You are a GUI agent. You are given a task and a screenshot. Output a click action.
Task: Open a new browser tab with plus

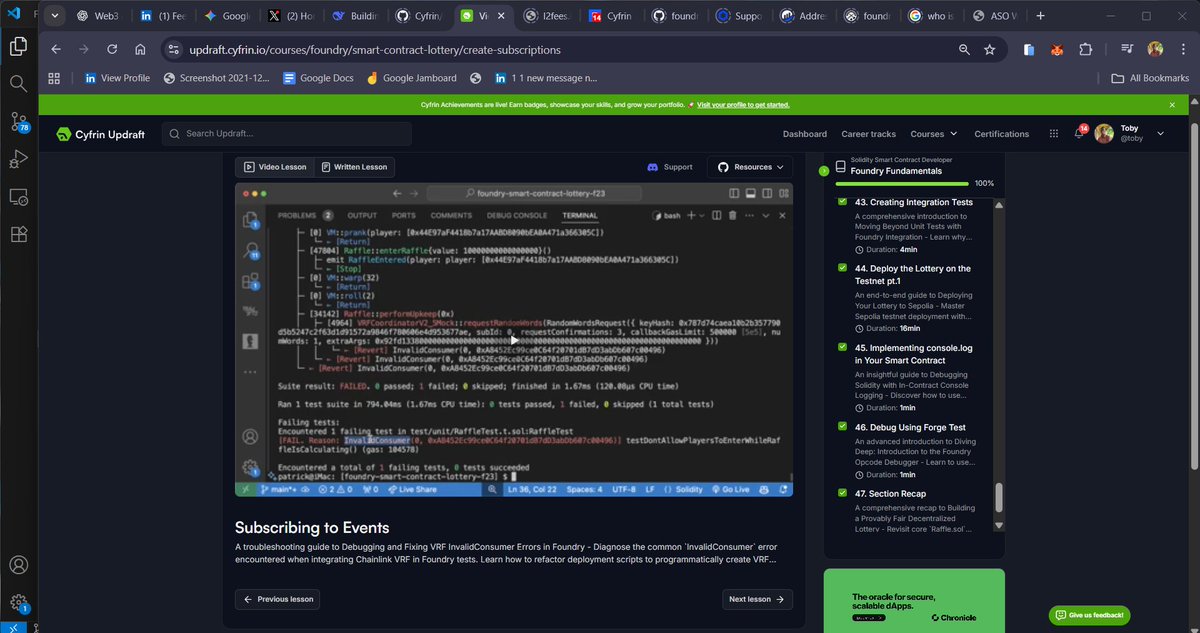(x=1041, y=16)
